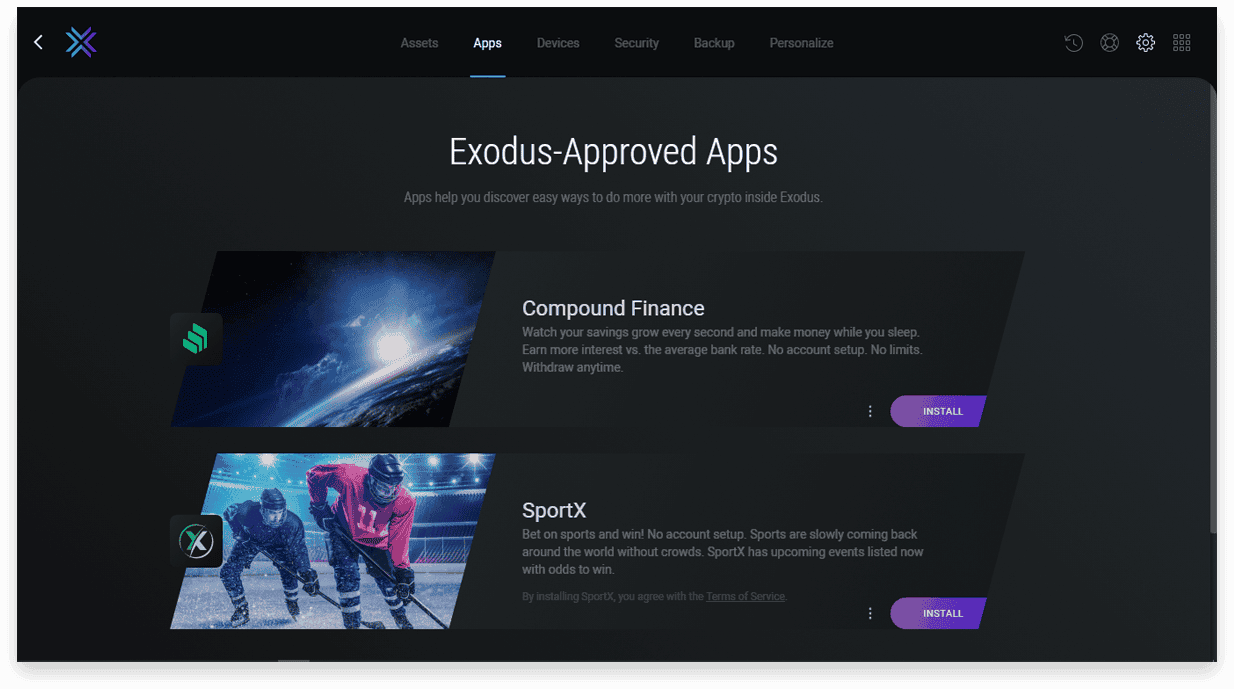1234x689 pixels.
Task: Open the Personalize tab
Action: (801, 43)
